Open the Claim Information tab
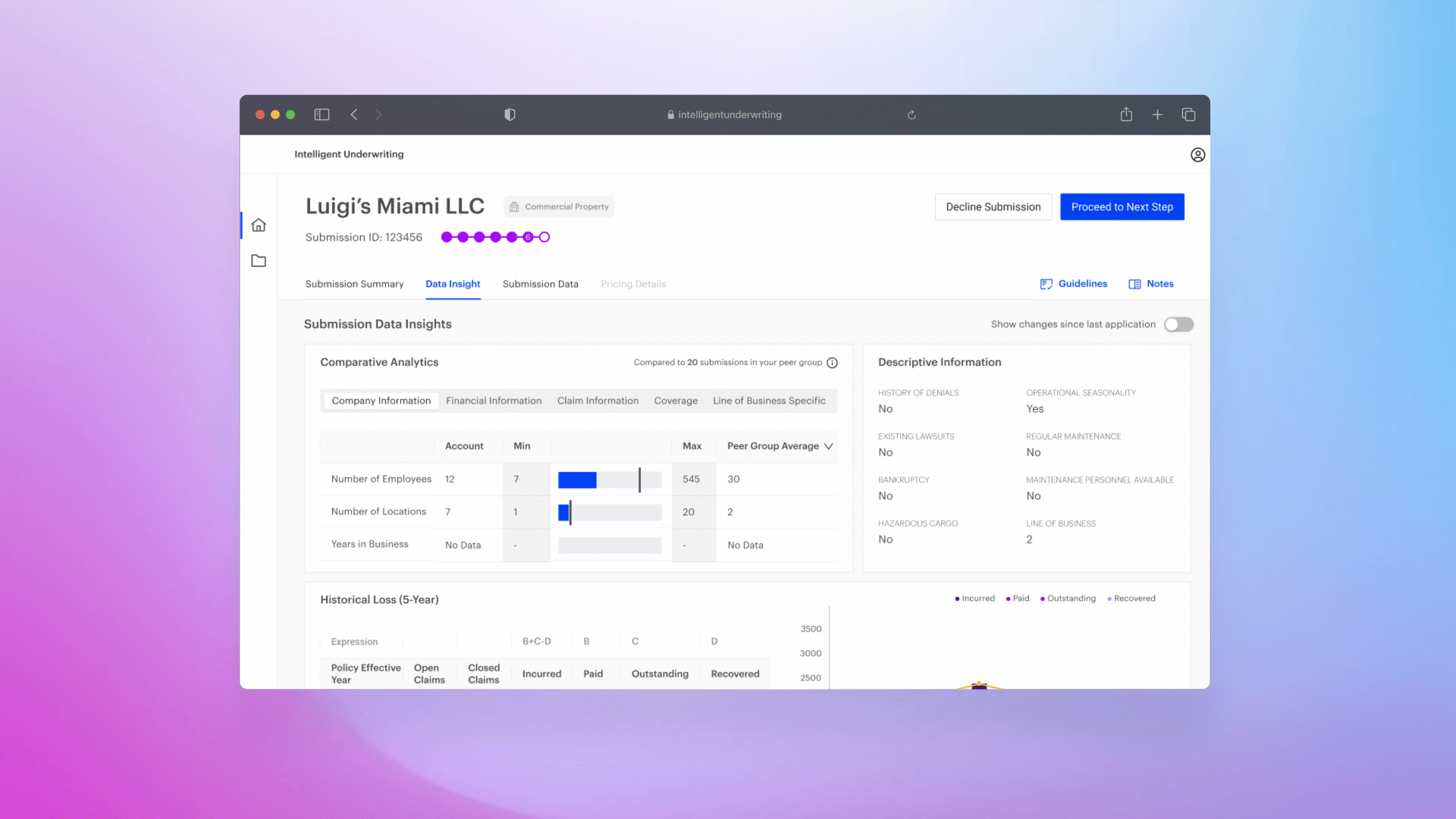The image size is (1456, 819). (598, 401)
